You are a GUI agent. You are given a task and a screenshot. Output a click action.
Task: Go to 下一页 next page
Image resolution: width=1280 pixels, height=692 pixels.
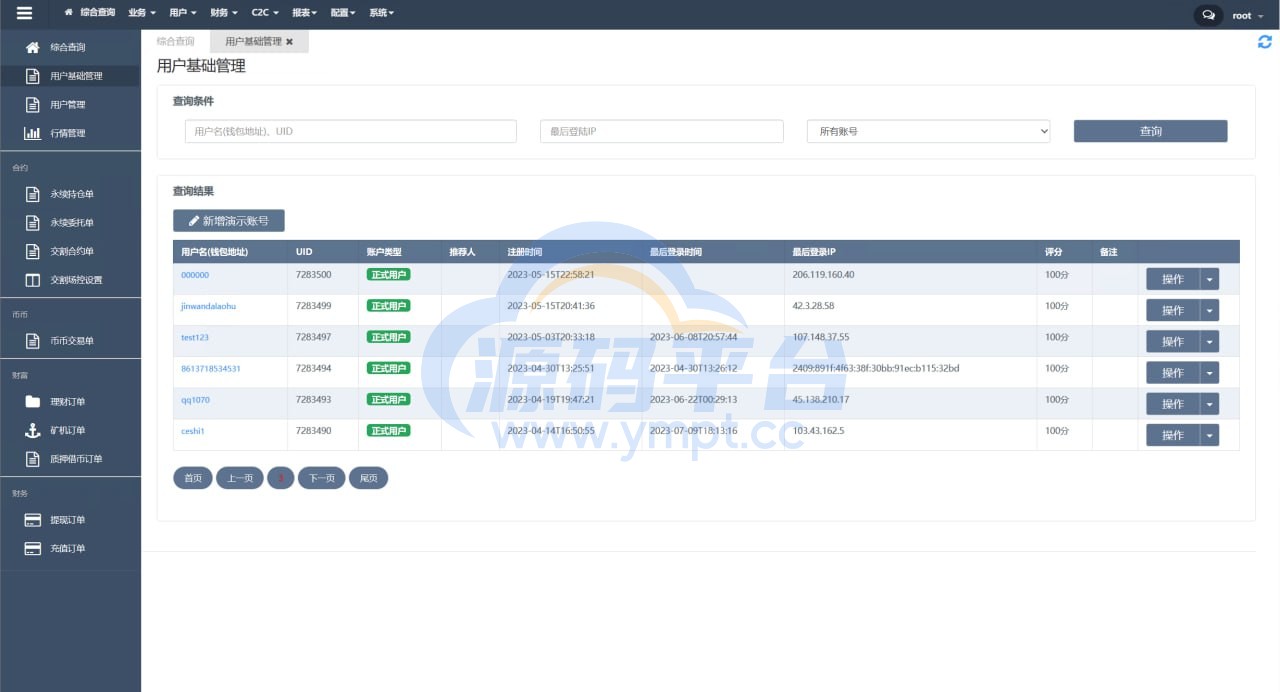click(321, 478)
